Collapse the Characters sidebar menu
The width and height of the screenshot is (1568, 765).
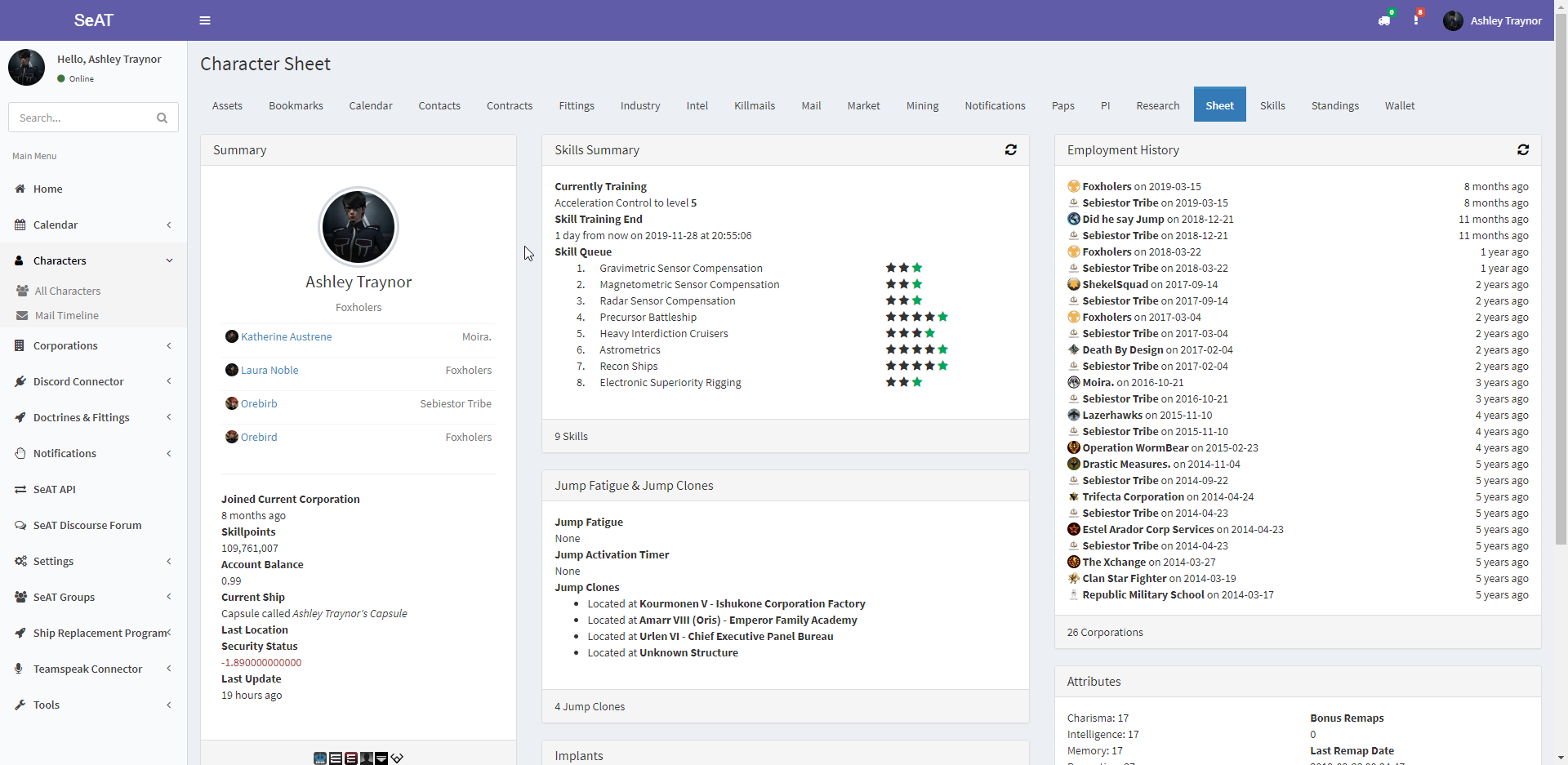(169, 260)
